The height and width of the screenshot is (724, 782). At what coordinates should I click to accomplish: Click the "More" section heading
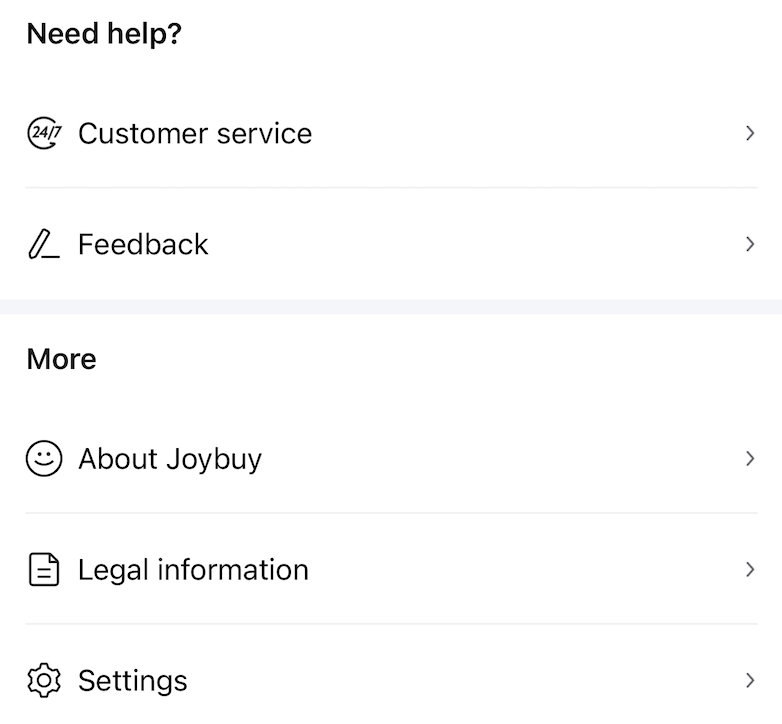pos(61,359)
